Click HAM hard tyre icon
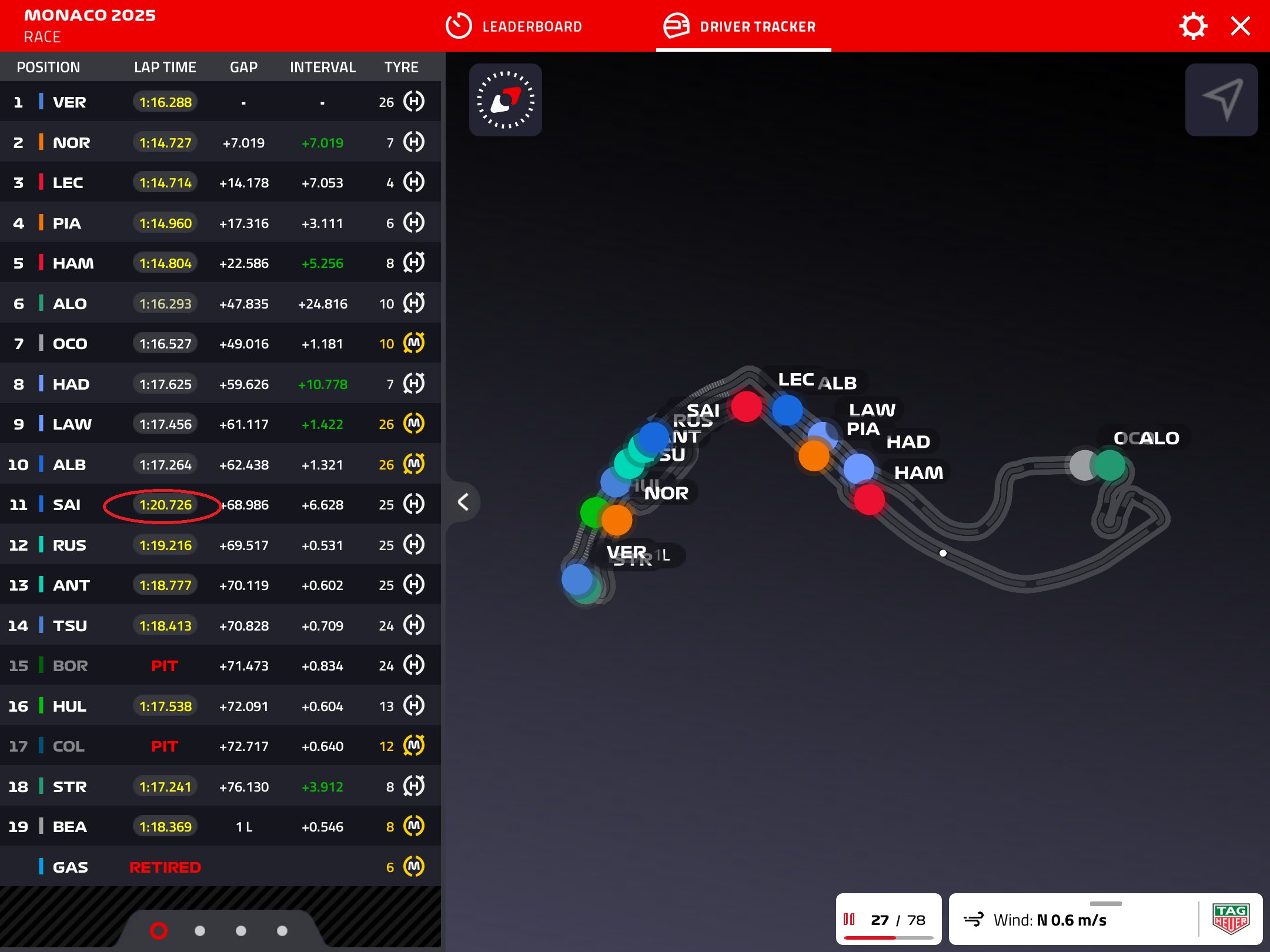Screen dimensions: 1270x952 pyautogui.click(x=414, y=263)
